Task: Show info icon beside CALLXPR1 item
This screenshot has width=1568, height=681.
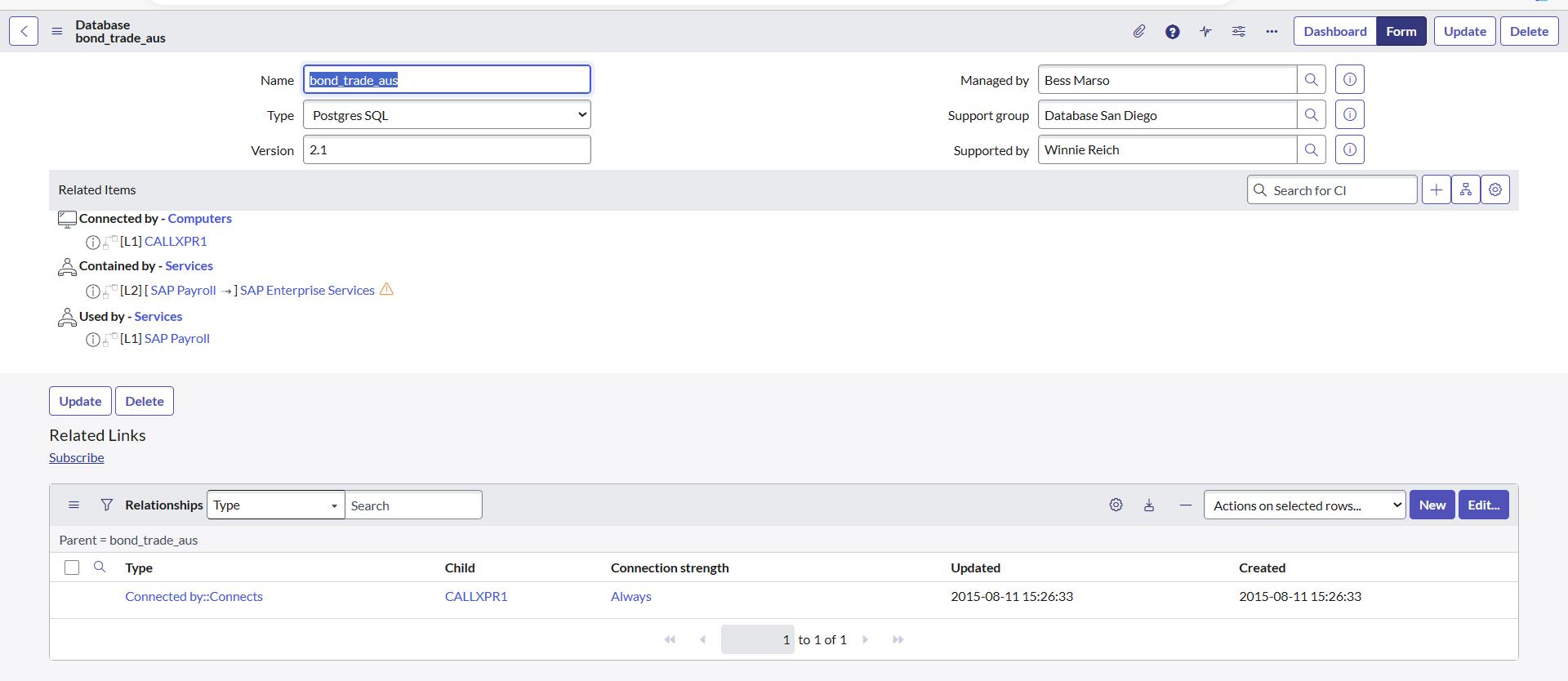Action: [x=93, y=243]
